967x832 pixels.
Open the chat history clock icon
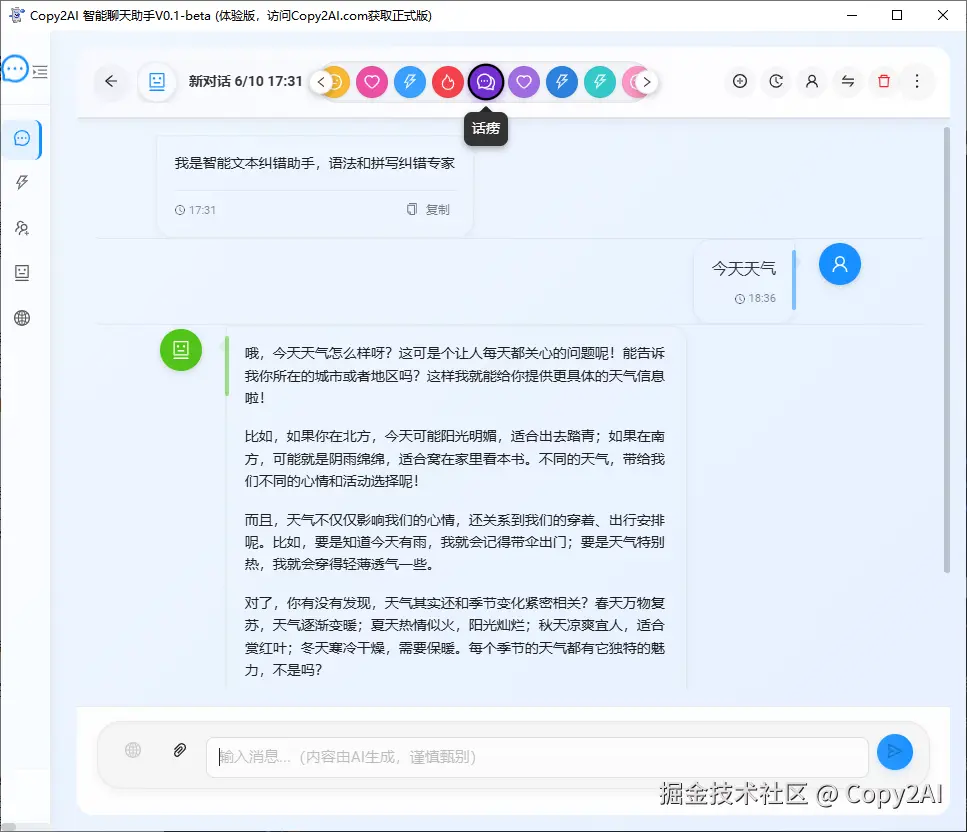coord(776,81)
